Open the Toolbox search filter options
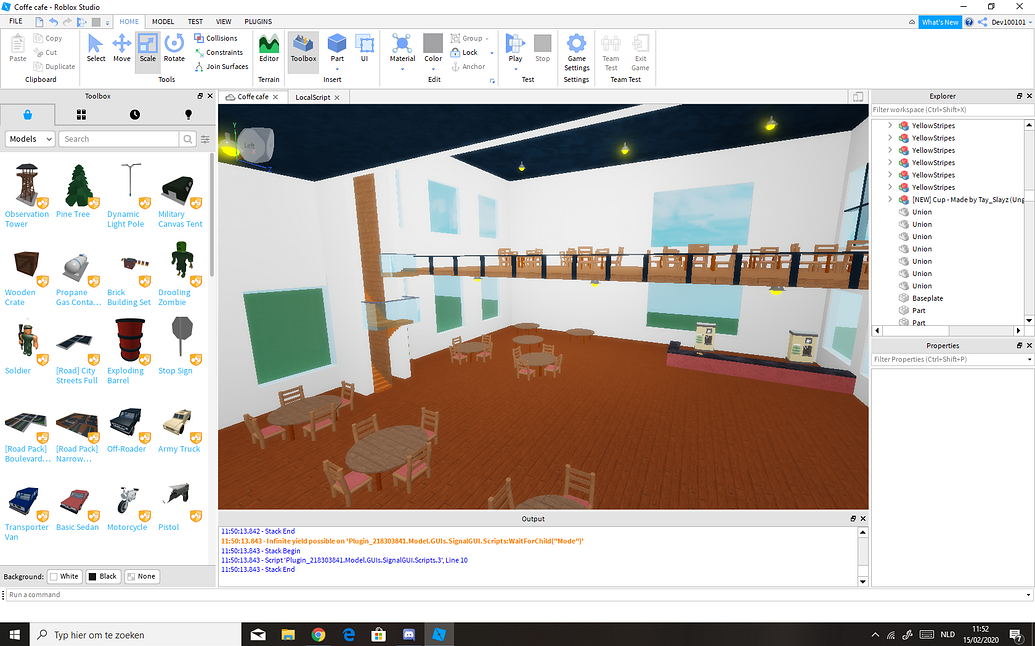The image size is (1035, 646). pyautogui.click(x=205, y=139)
